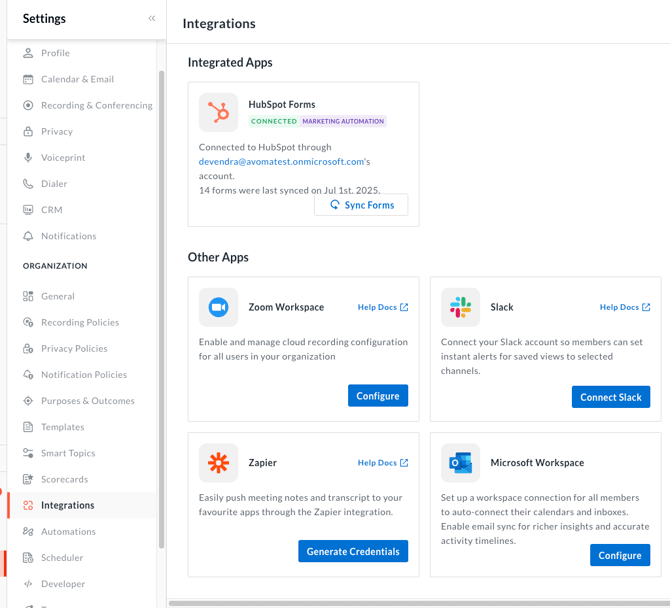This screenshot has height=608, width=670.
Task: Open the Dialer settings page
Action: (x=54, y=184)
